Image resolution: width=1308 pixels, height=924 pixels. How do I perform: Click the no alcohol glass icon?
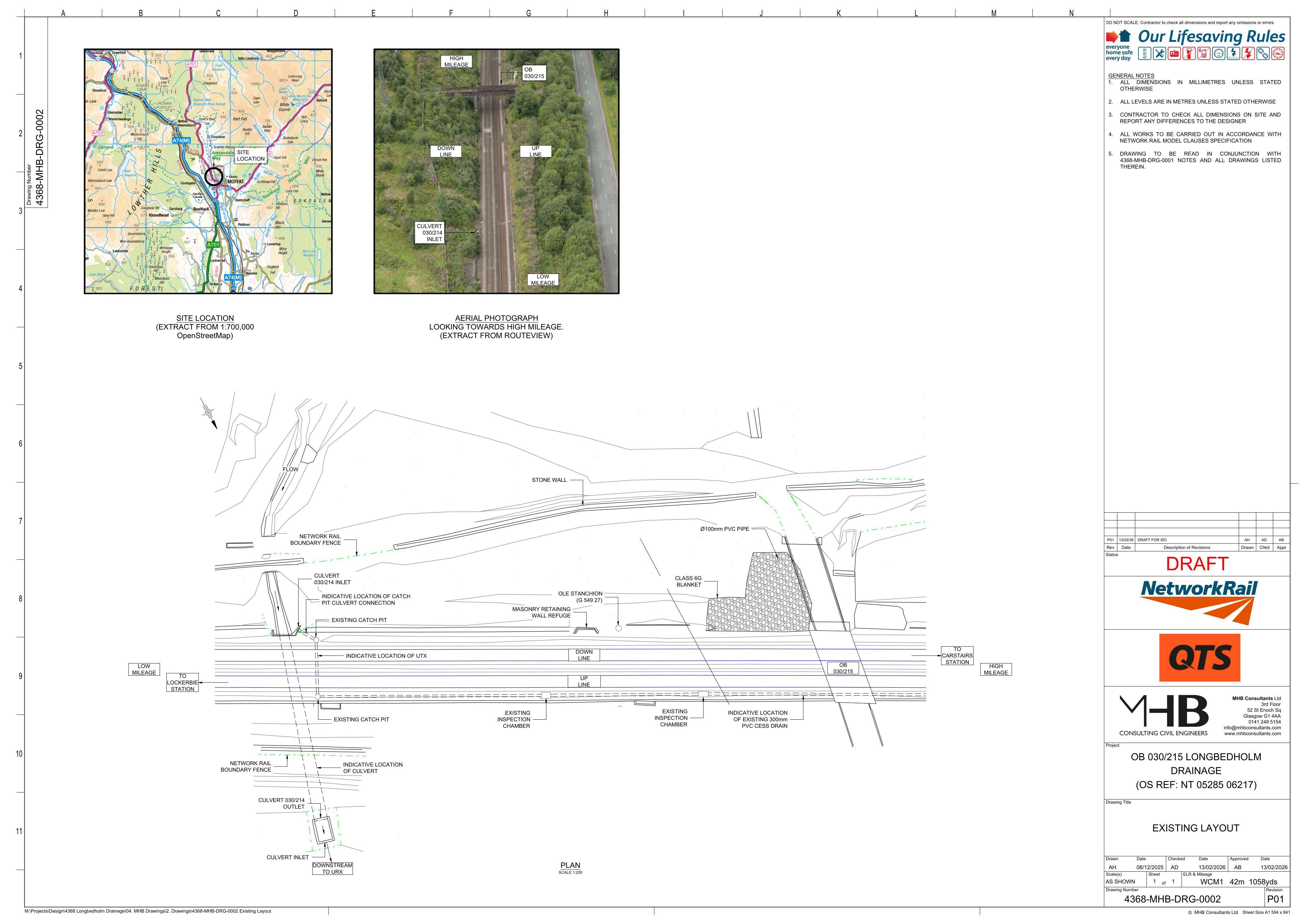pos(1189,53)
